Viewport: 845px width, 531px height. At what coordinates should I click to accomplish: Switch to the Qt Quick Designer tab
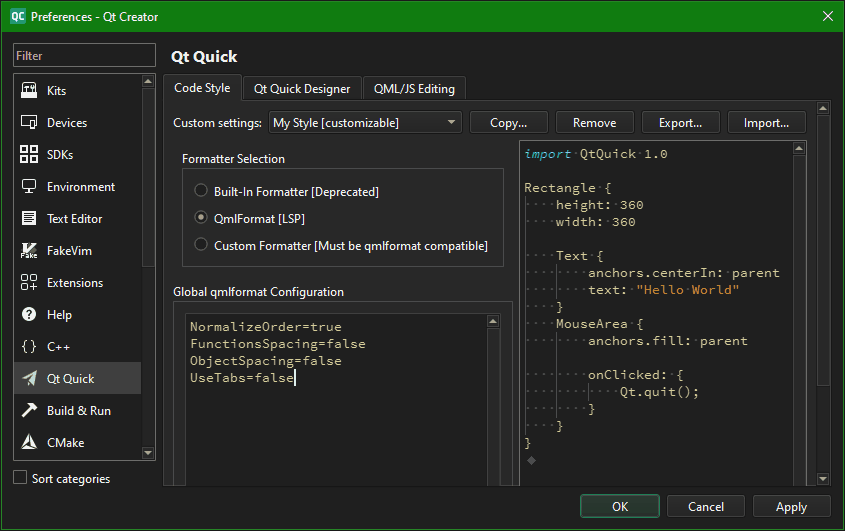(x=302, y=89)
